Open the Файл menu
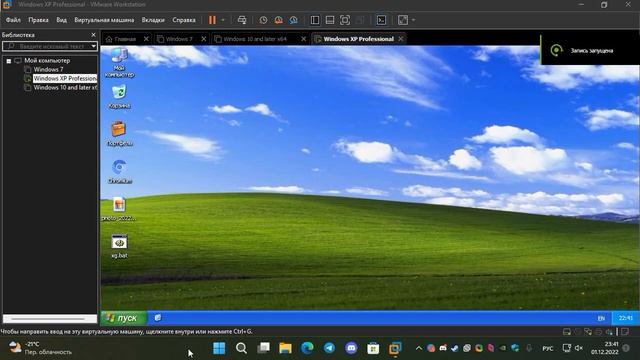 [13, 20]
